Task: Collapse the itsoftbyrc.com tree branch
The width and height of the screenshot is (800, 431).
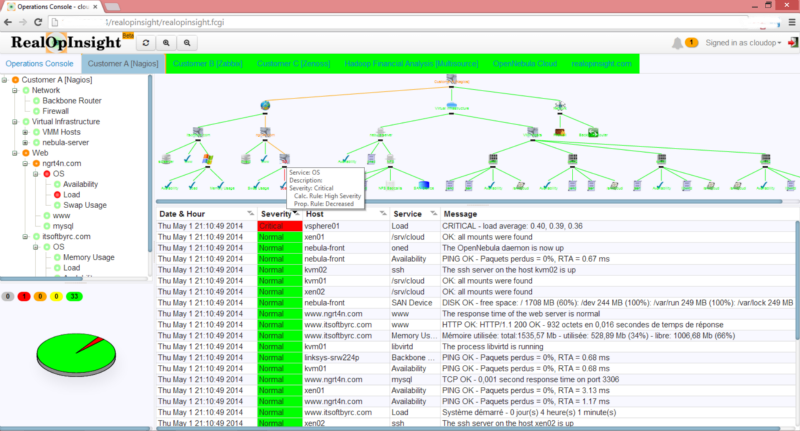Action: [x=25, y=237]
